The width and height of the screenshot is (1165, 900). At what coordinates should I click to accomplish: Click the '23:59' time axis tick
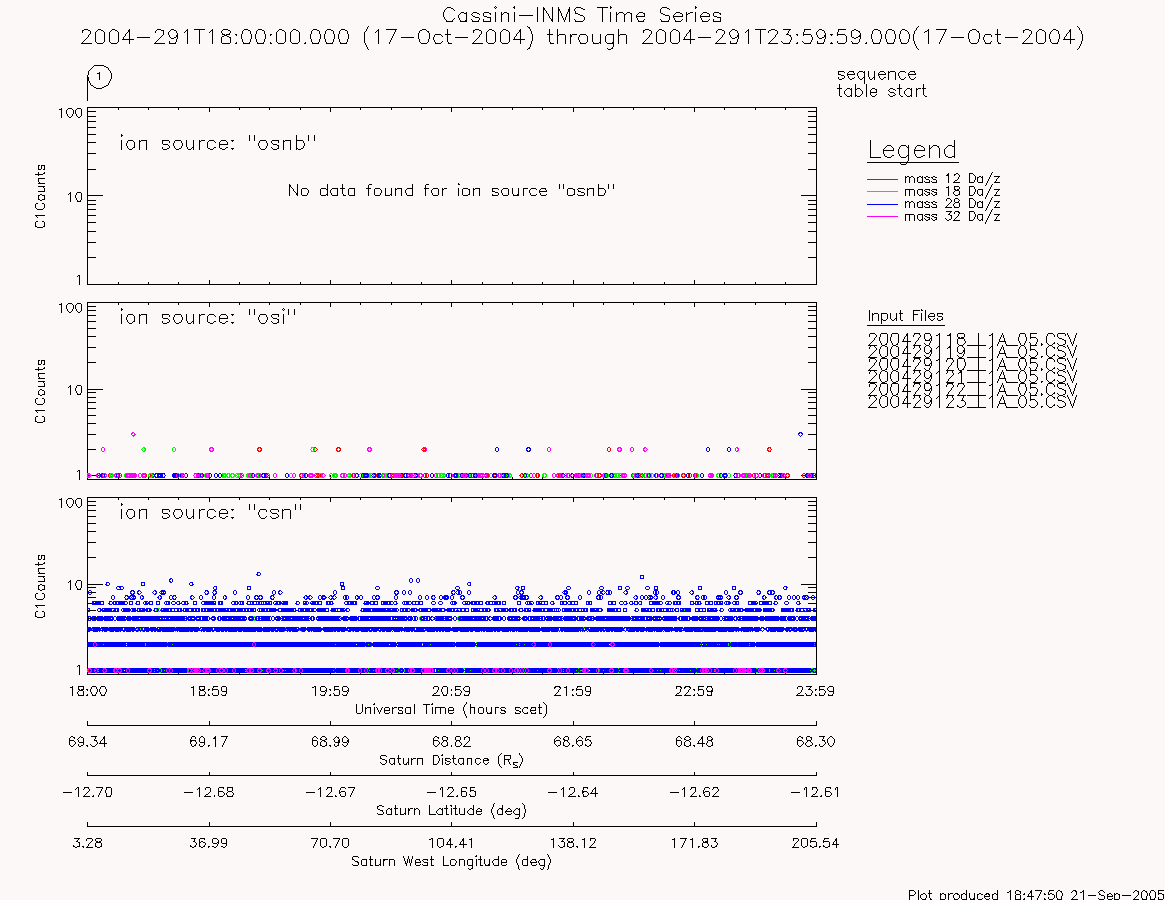point(815,691)
